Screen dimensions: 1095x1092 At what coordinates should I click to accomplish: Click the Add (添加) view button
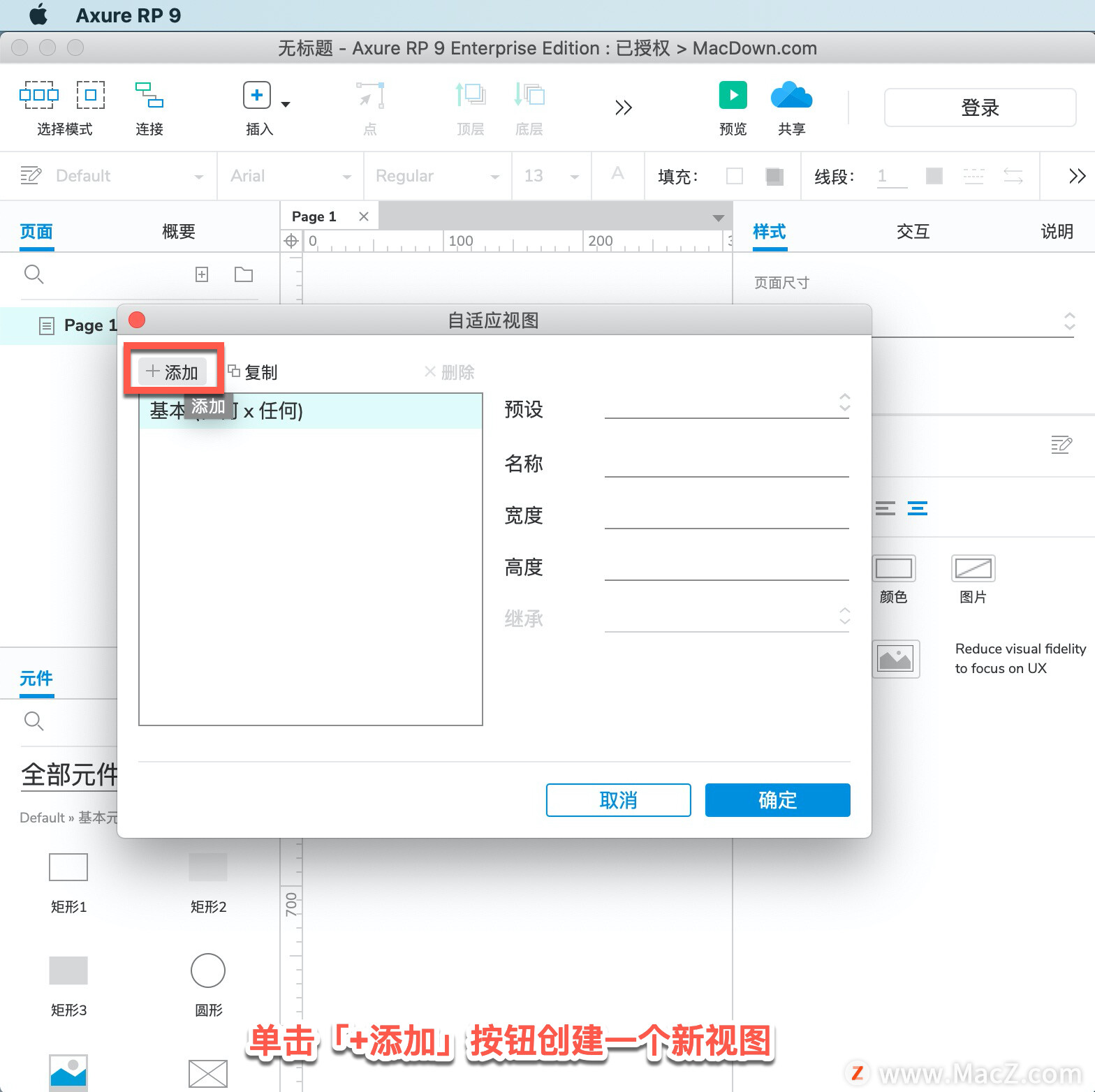pos(172,372)
